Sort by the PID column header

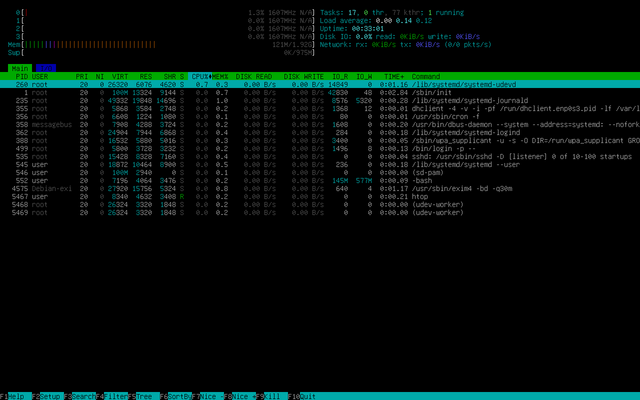22,76
